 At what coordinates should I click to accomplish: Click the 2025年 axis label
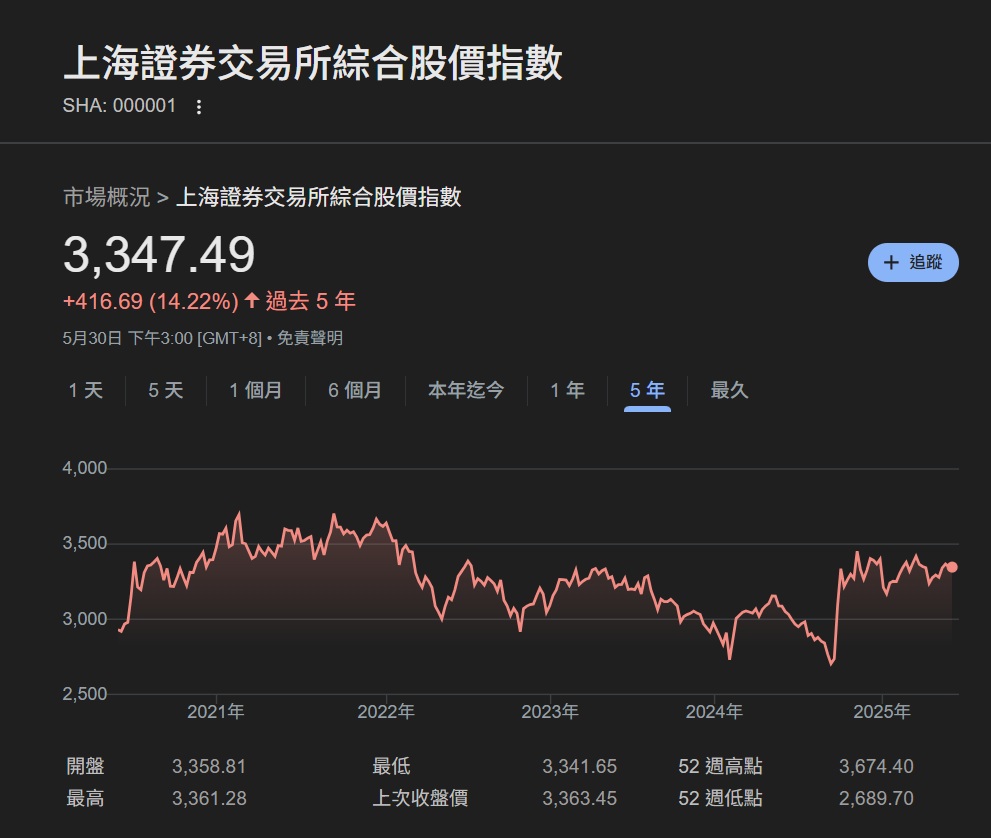tap(882, 712)
